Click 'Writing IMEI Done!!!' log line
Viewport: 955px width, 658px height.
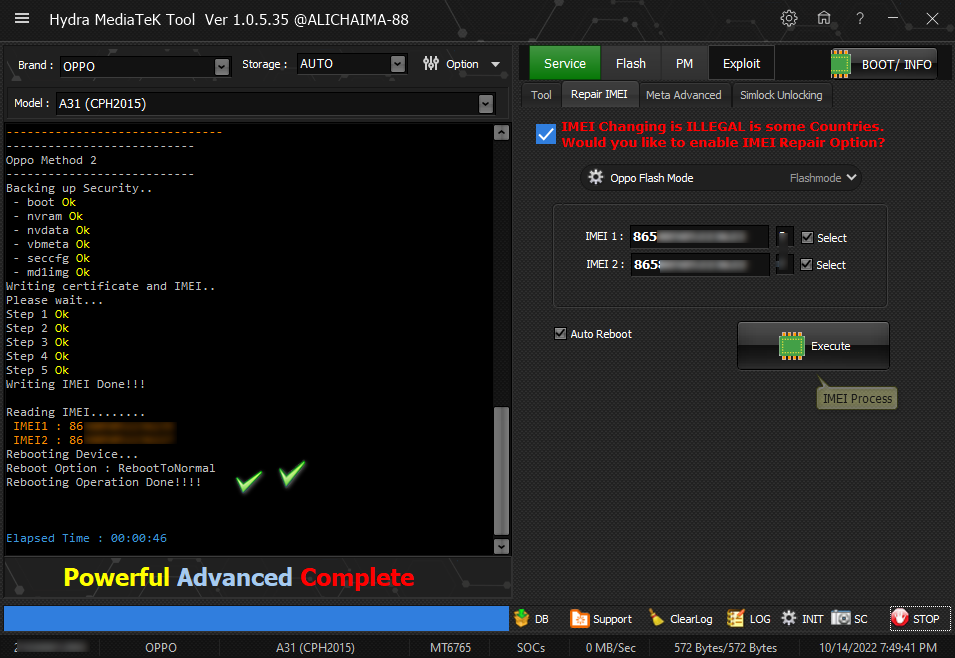point(76,384)
